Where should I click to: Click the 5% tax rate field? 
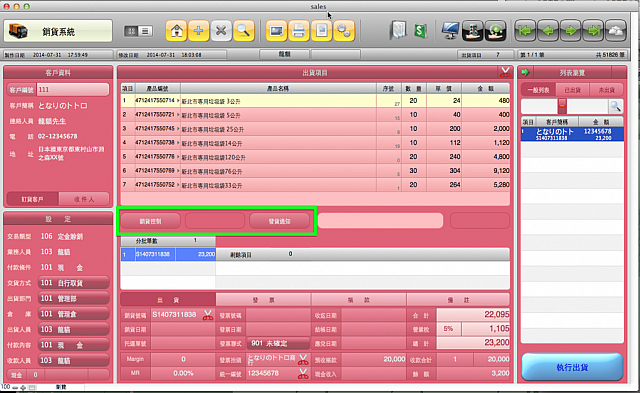(x=449, y=329)
